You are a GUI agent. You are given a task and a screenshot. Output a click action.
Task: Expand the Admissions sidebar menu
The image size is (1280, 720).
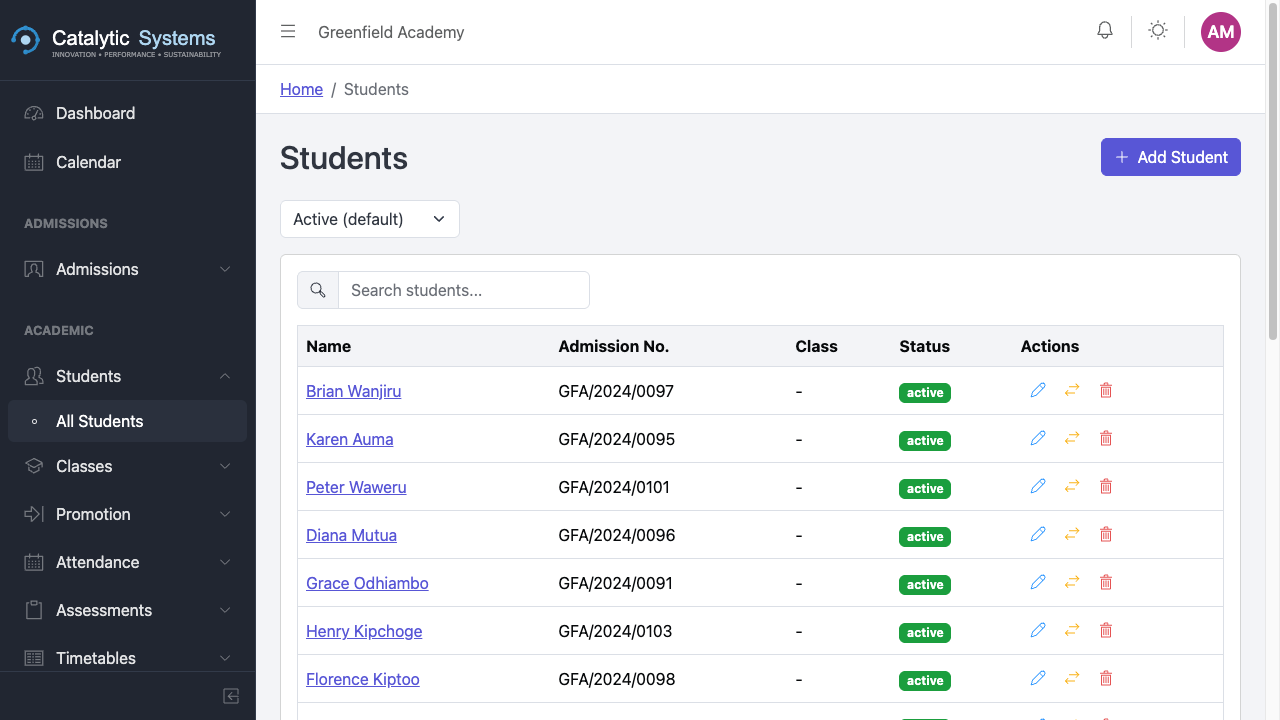pos(128,269)
